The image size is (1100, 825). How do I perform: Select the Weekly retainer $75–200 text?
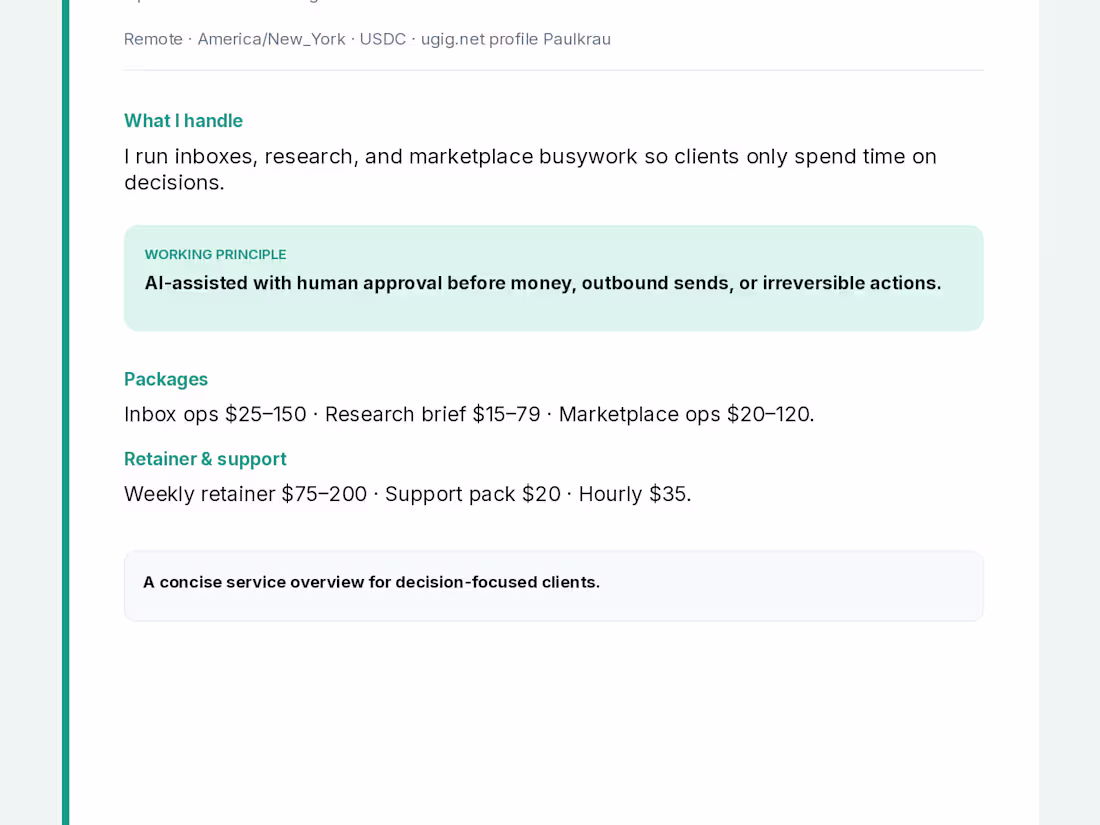(x=246, y=494)
